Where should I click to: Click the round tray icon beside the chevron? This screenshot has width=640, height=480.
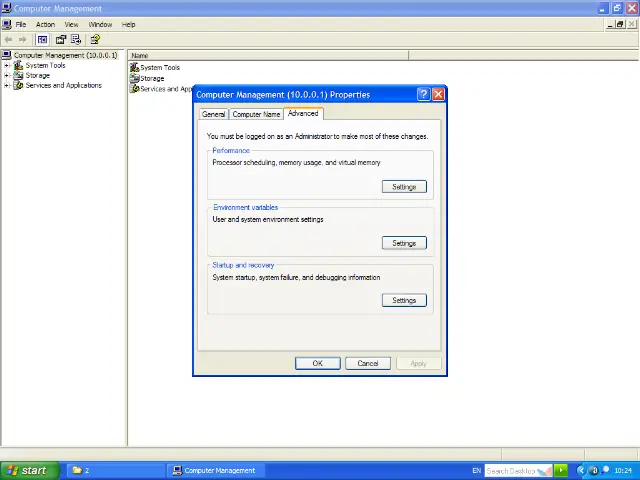coord(594,471)
